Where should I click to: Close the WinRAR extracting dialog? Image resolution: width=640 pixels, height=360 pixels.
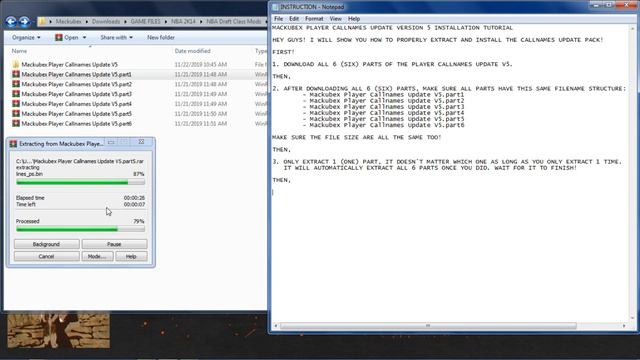(141, 142)
